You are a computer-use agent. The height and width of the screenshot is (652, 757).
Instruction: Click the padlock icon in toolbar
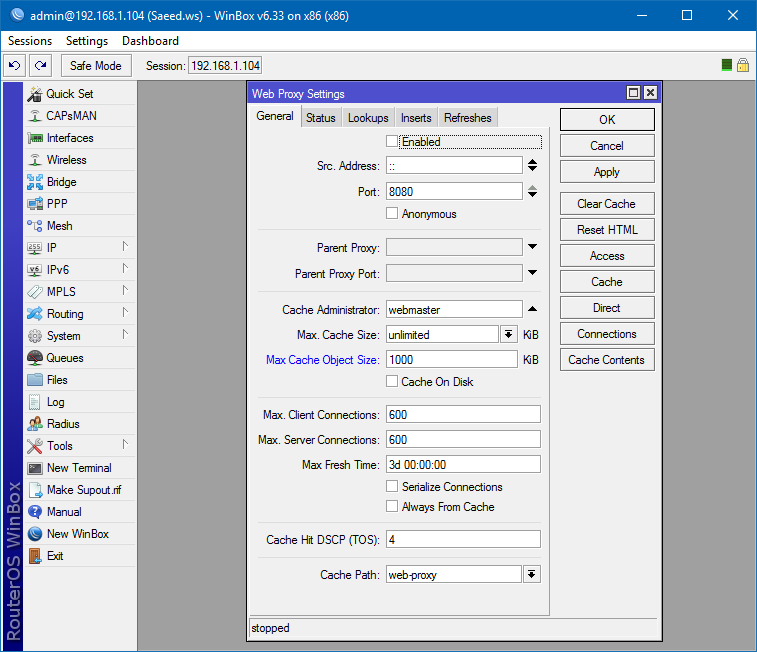(x=743, y=65)
